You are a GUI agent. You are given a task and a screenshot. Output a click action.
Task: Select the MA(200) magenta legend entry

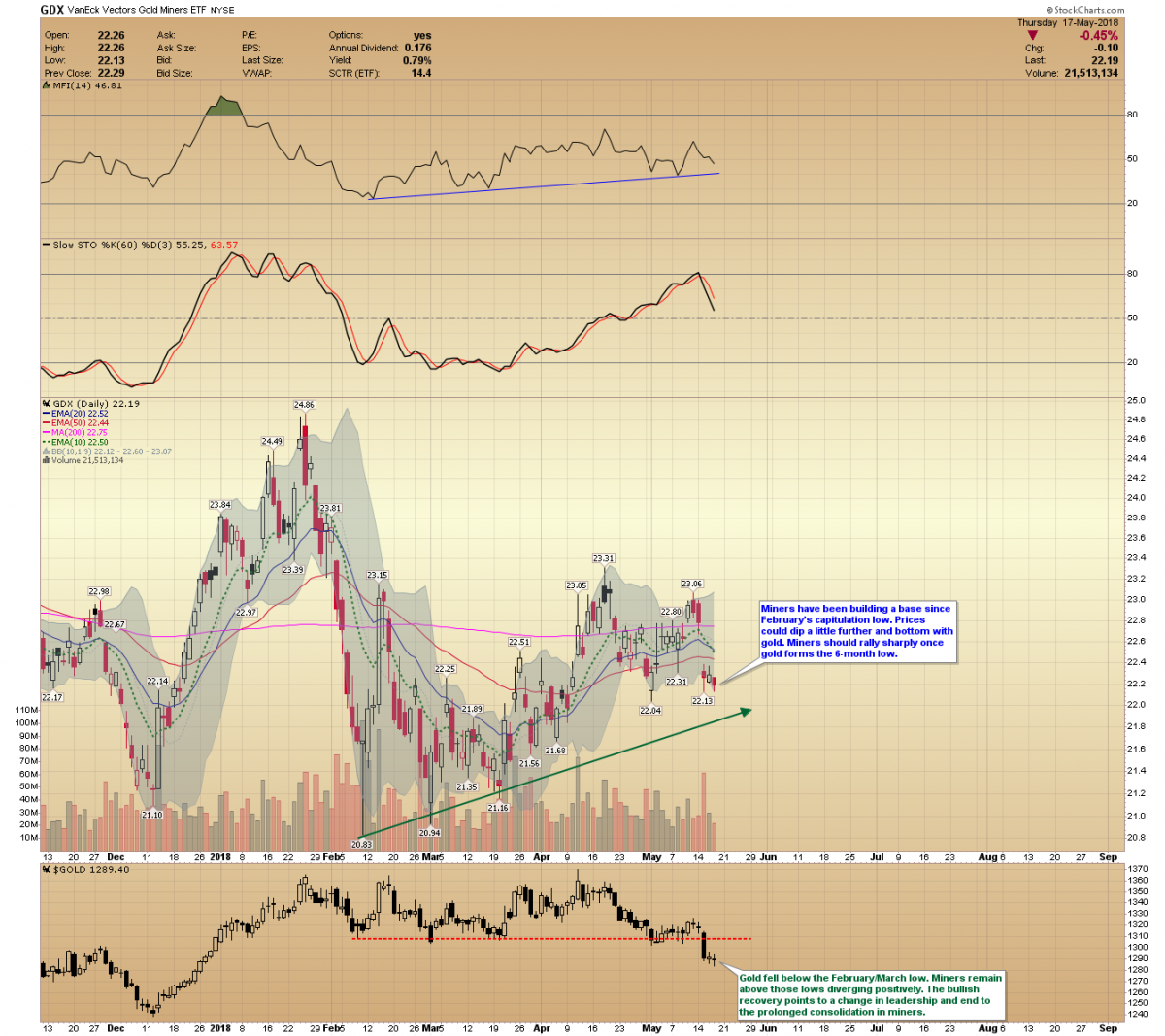click(x=74, y=432)
